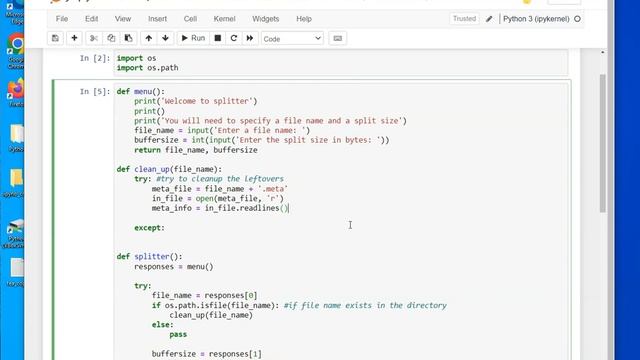Viewport: 640px width, 360px height.
Task: Click the 'buffersize = responses[1]' line
Action: pyautogui.click(x=207, y=353)
